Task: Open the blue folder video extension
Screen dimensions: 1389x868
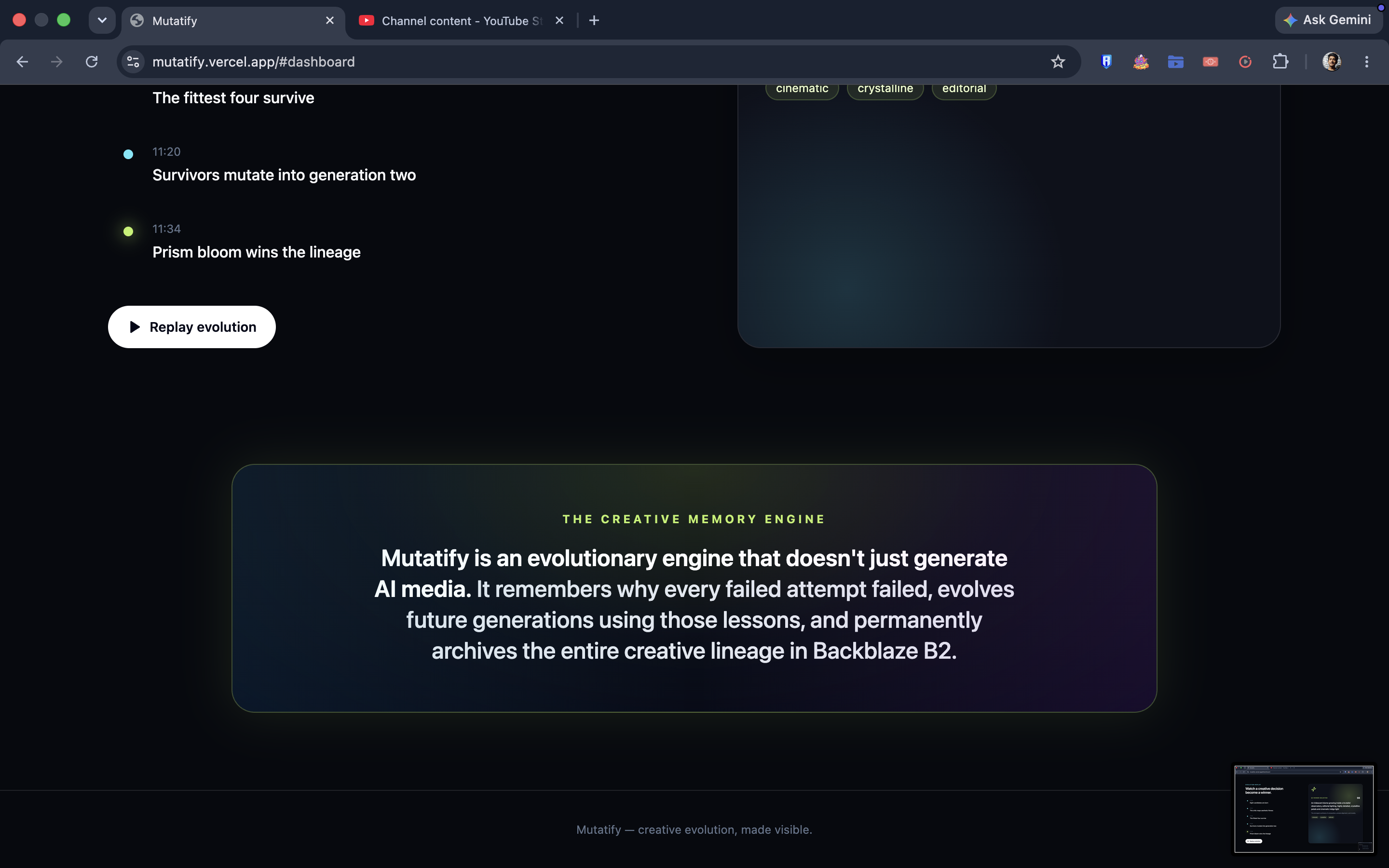Action: point(1175,61)
